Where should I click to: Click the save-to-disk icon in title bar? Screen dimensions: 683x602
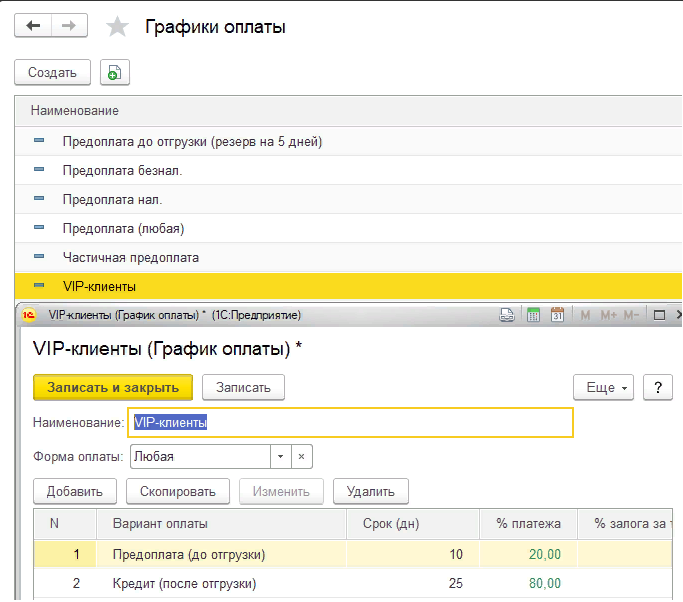click(508, 315)
